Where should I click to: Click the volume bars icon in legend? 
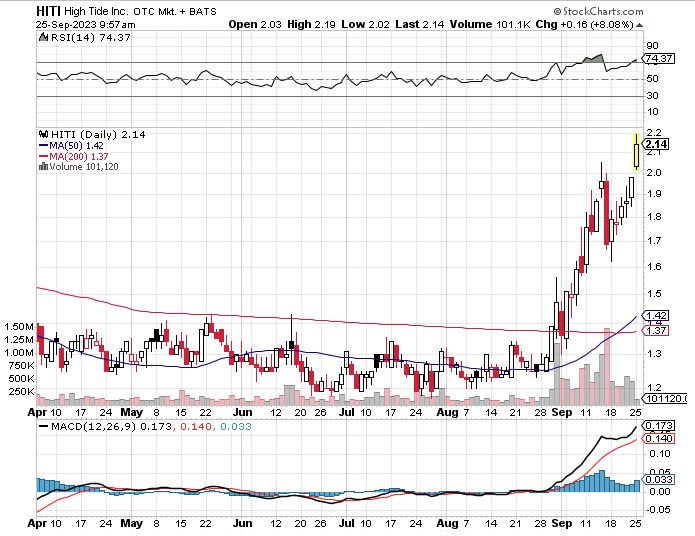(x=43, y=167)
